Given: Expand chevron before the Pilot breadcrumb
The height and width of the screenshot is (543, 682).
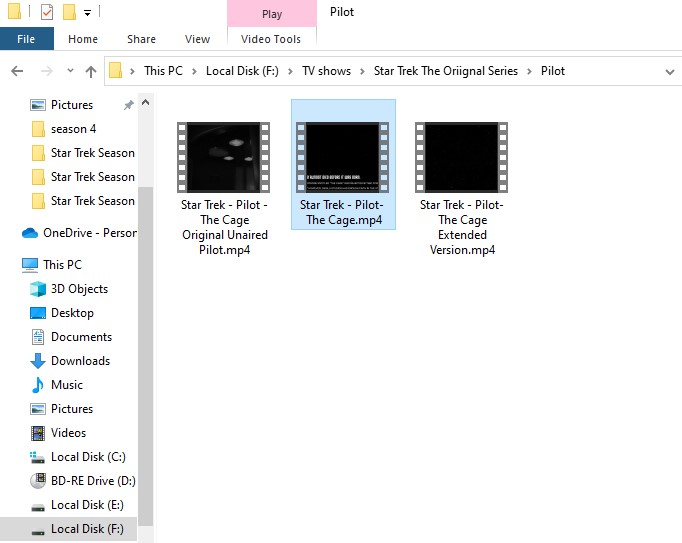Looking at the screenshot, I should (x=529, y=71).
